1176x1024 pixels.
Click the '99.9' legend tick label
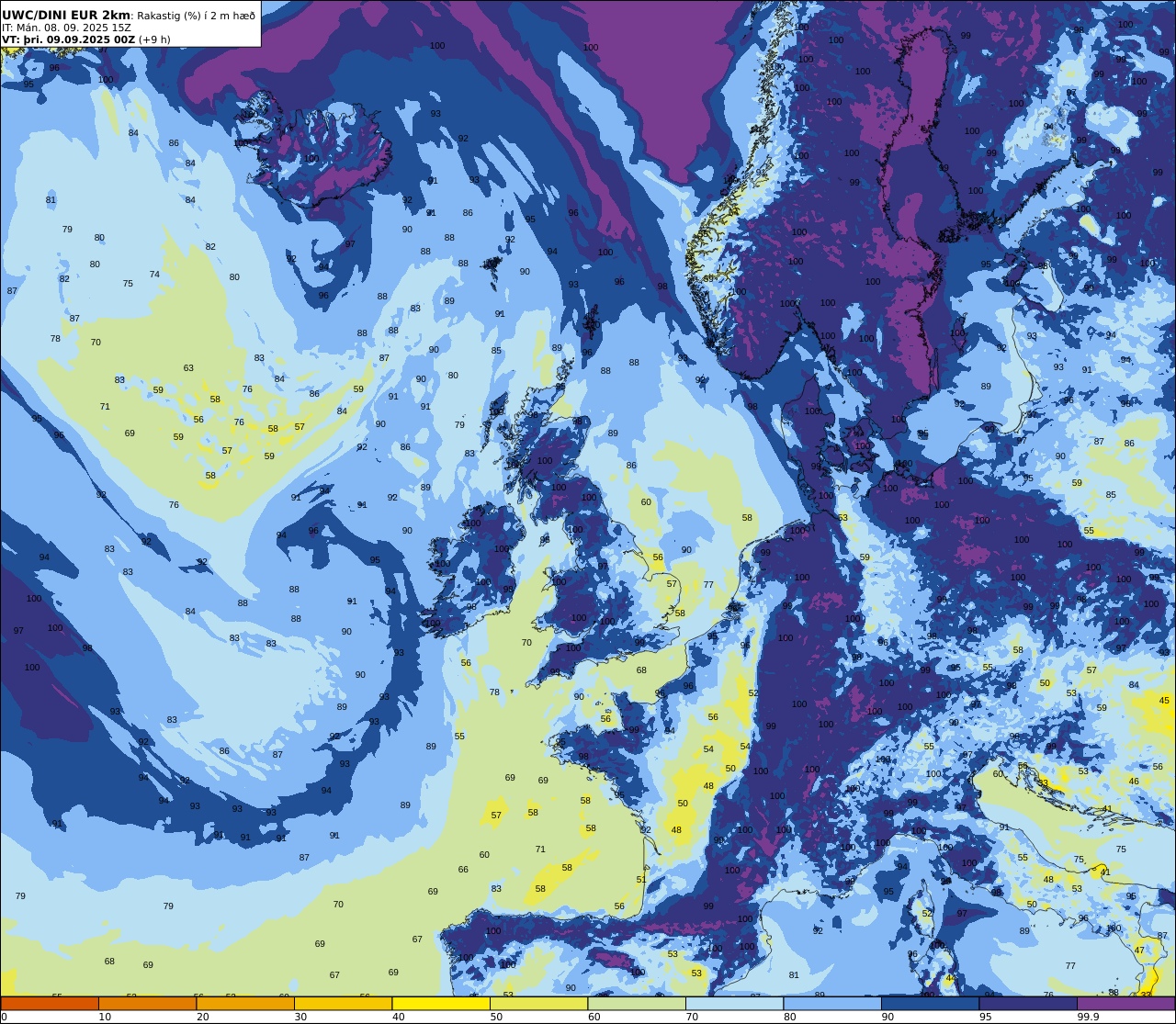[x=1089, y=1017]
